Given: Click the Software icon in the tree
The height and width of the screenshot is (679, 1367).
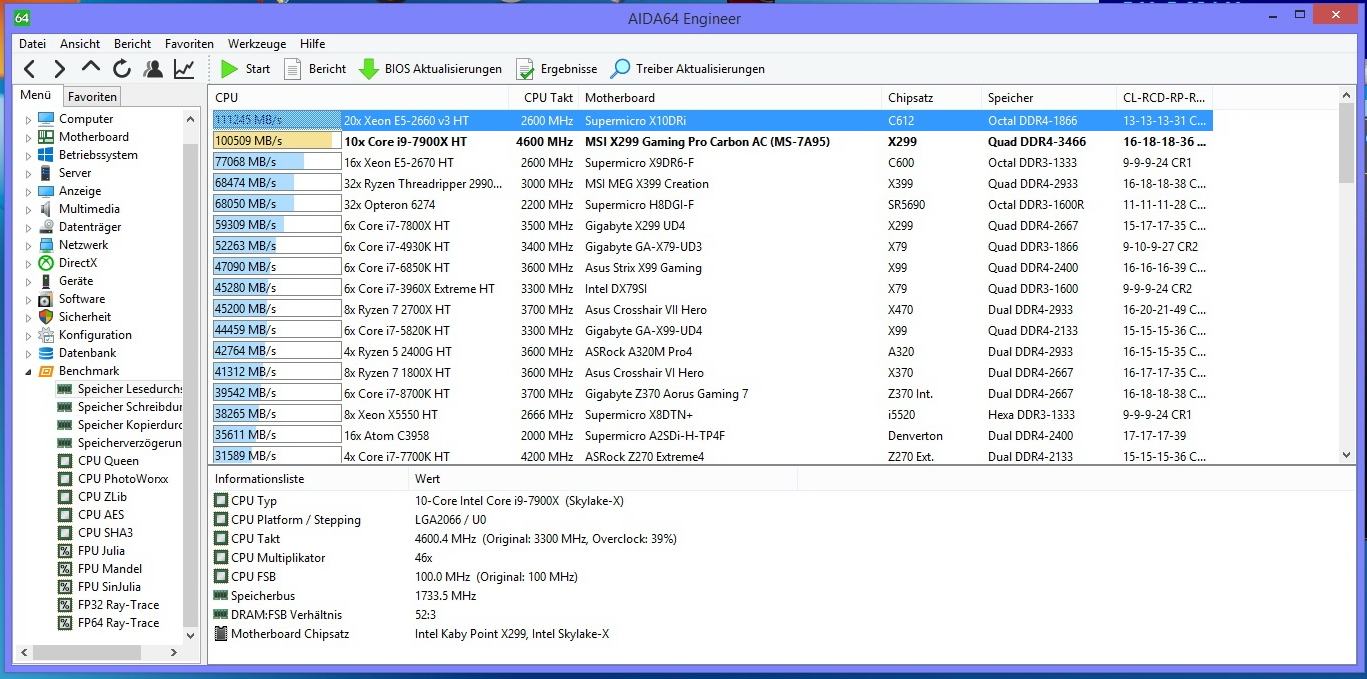Looking at the screenshot, I should click(45, 299).
